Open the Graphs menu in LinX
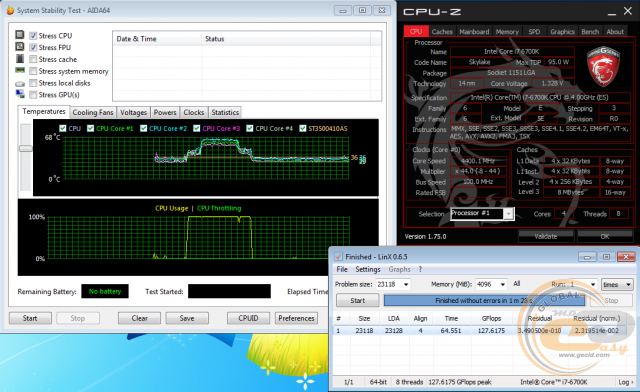Screen dimensions: 640x392 (399, 269)
